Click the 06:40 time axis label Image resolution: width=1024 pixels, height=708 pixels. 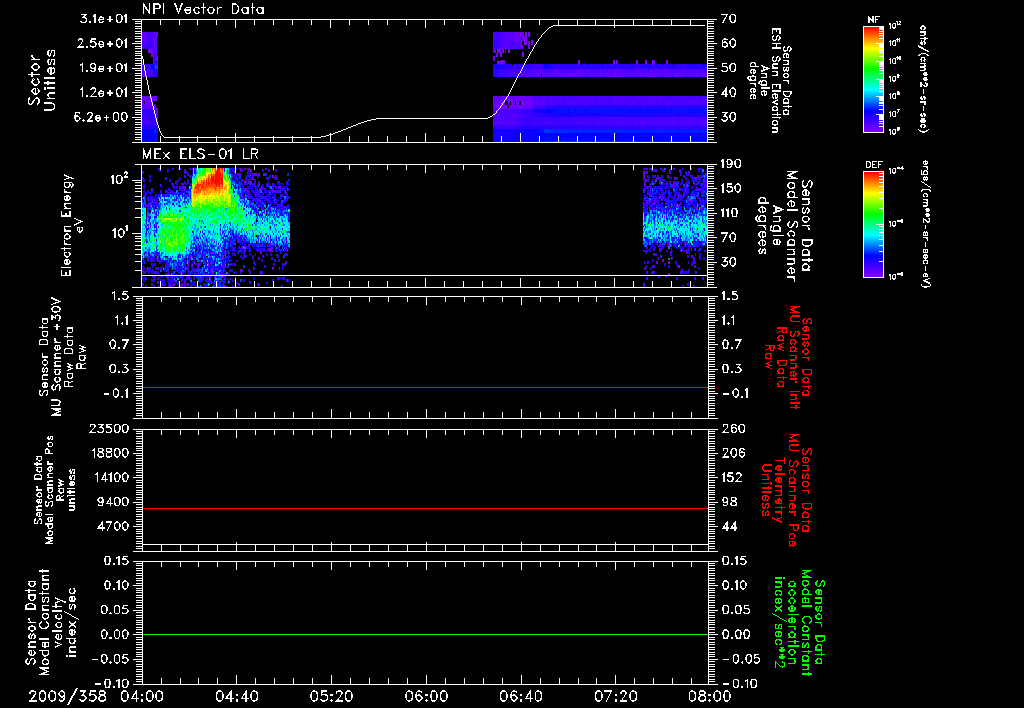(520, 696)
